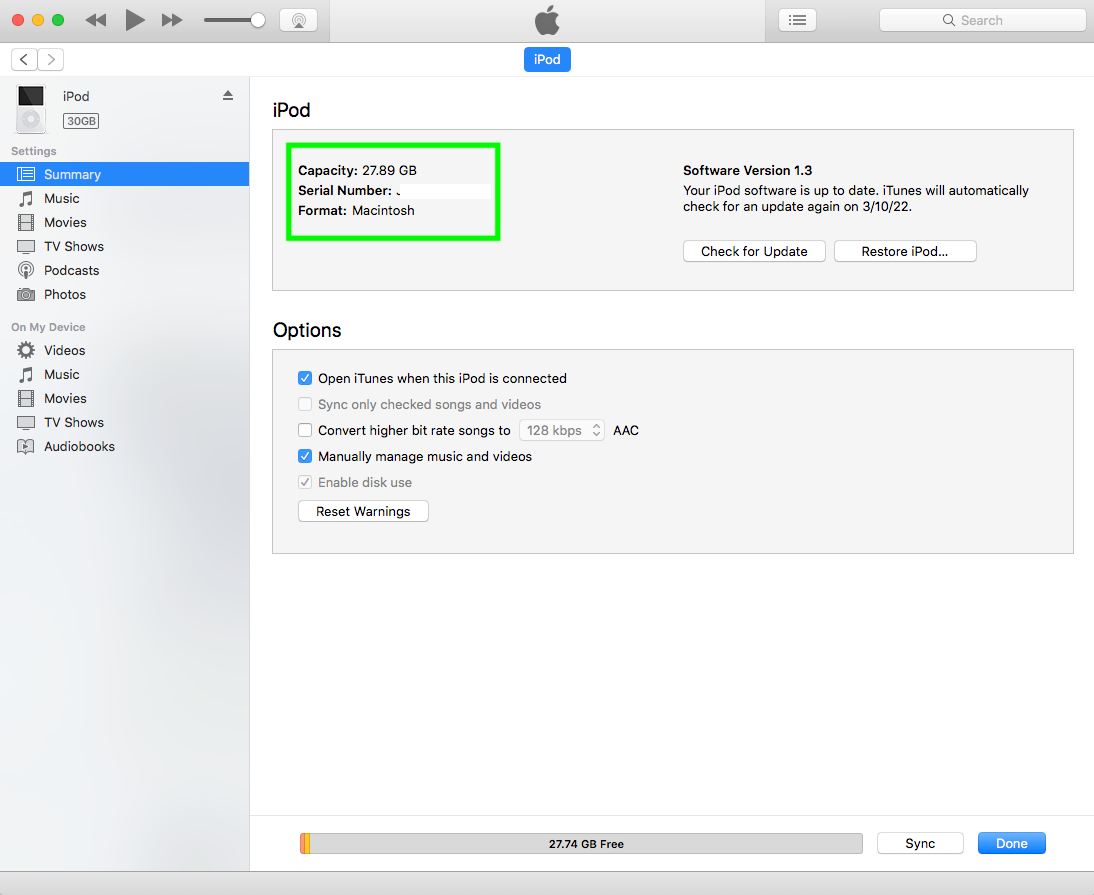
Task: Click the Search field
Action: point(982,20)
